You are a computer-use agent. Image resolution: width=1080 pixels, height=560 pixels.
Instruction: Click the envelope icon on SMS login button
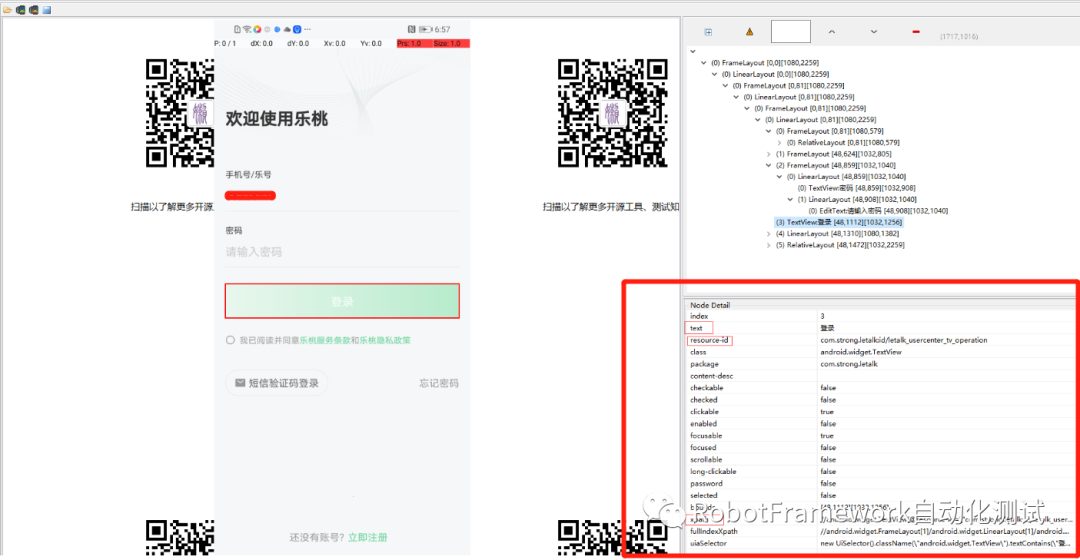pyautogui.click(x=240, y=383)
